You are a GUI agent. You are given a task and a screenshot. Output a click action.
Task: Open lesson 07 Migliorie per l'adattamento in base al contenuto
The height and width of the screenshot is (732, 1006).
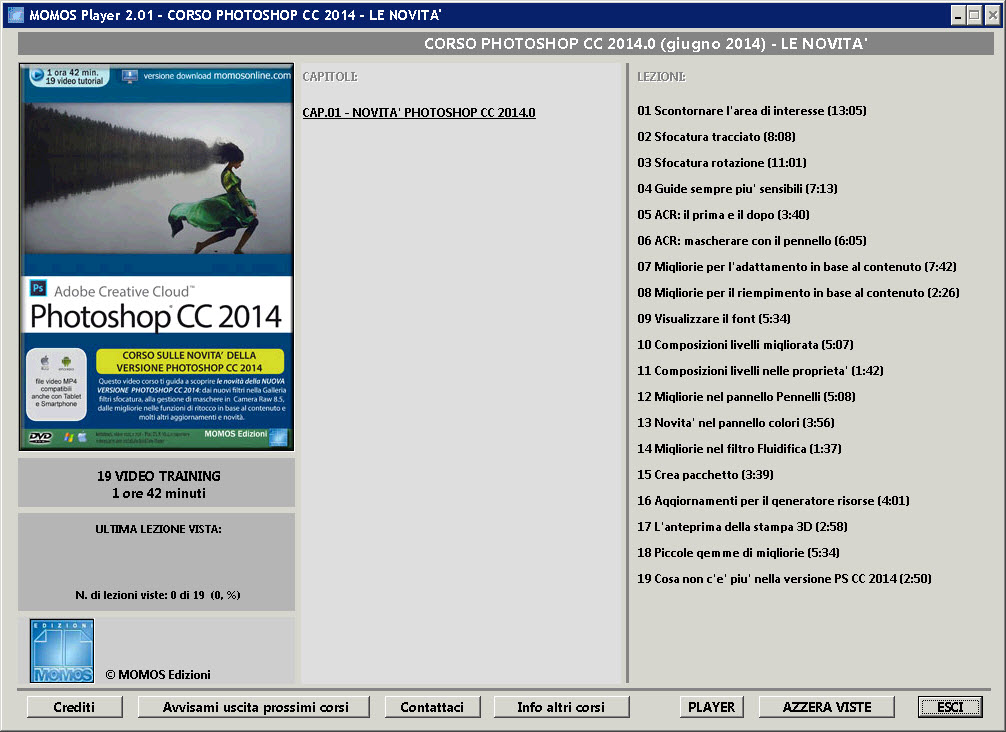coord(797,267)
